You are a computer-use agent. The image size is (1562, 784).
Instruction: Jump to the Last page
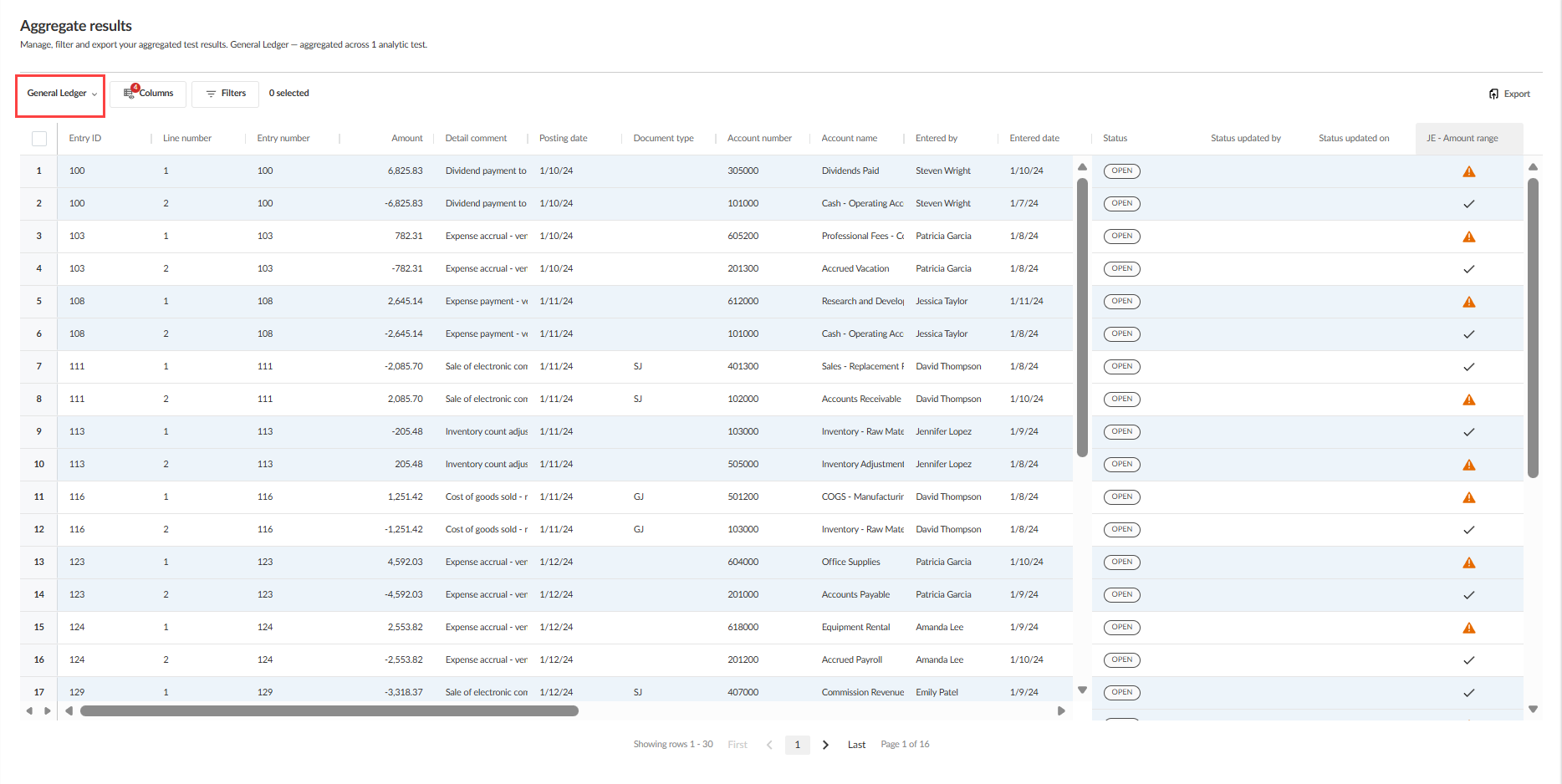pos(856,745)
